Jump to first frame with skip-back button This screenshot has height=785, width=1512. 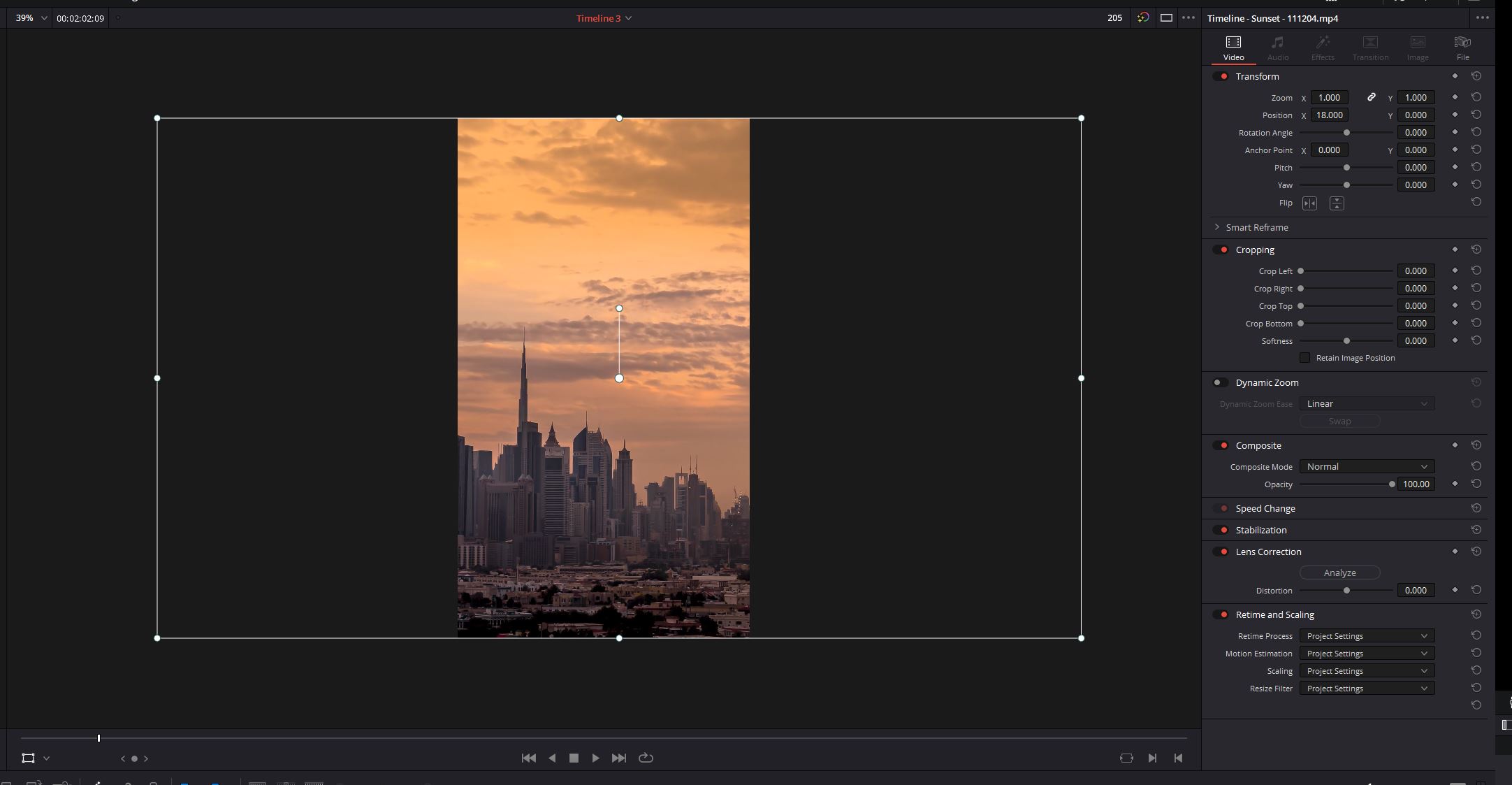point(529,758)
